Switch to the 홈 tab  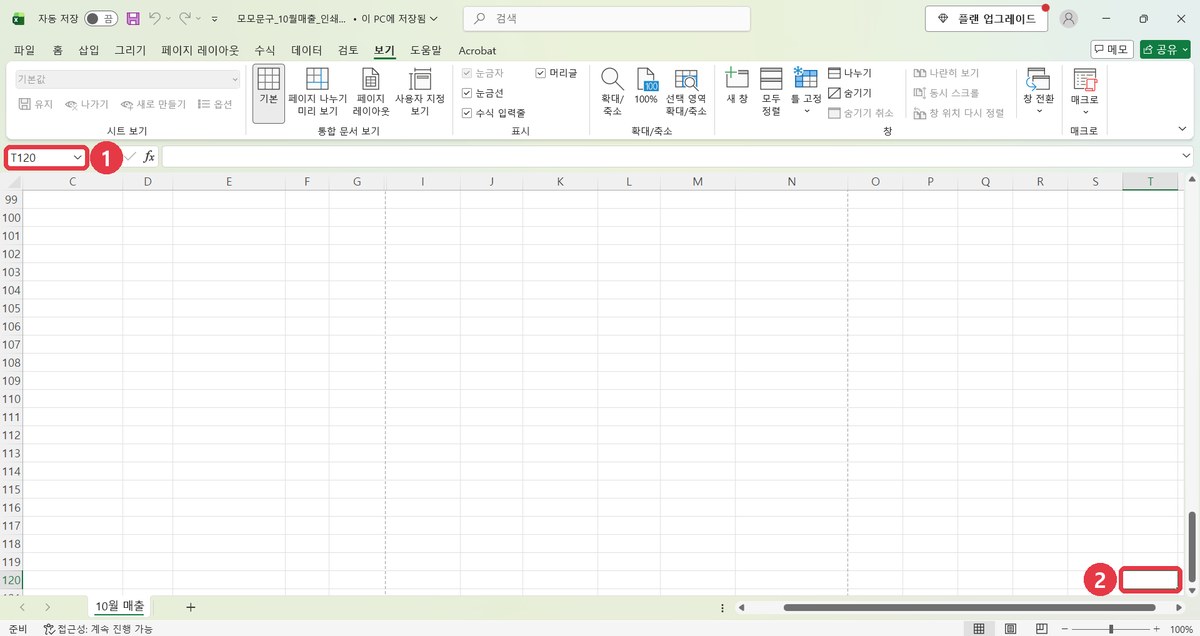[57, 50]
